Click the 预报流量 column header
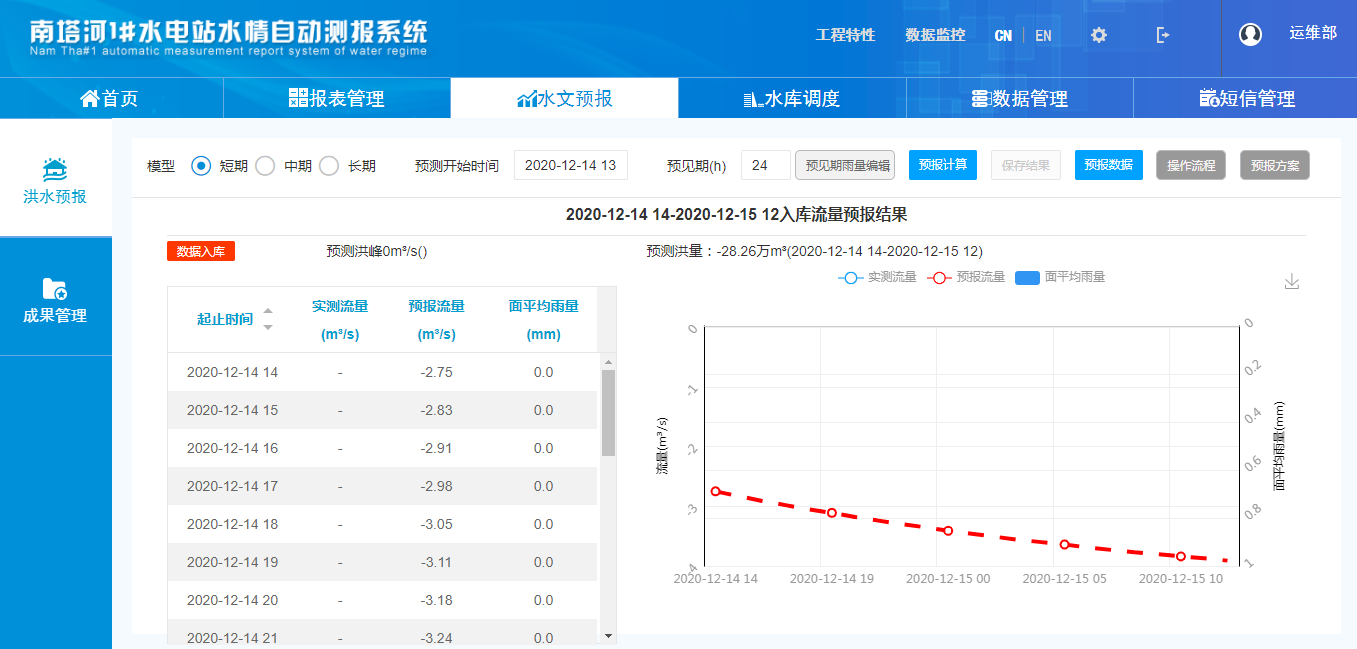 [x=437, y=320]
